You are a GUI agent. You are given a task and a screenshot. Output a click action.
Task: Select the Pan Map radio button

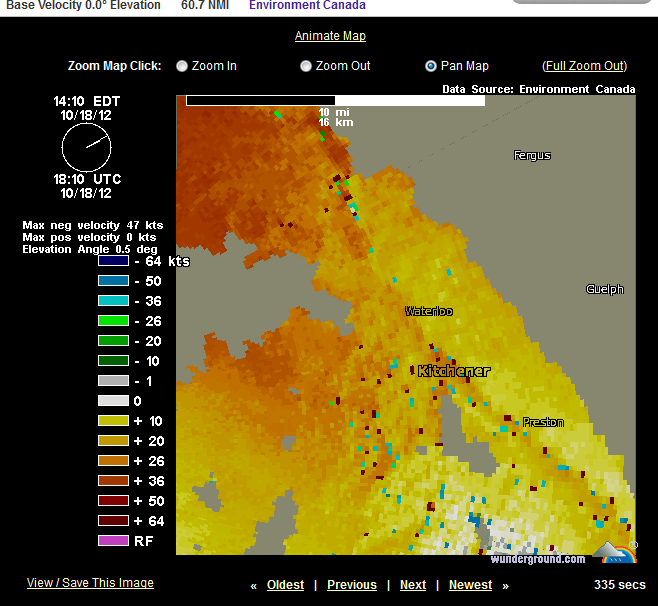[x=431, y=66]
